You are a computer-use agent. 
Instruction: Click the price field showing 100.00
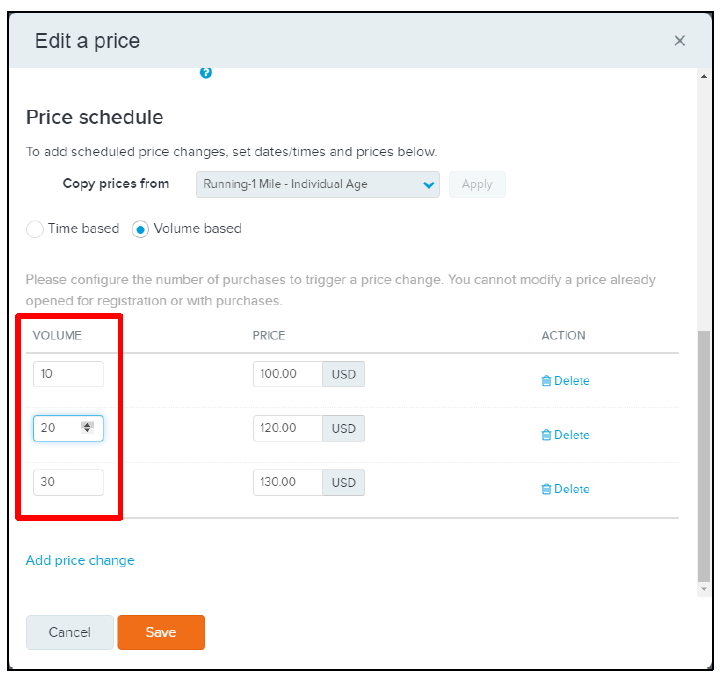(x=288, y=374)
